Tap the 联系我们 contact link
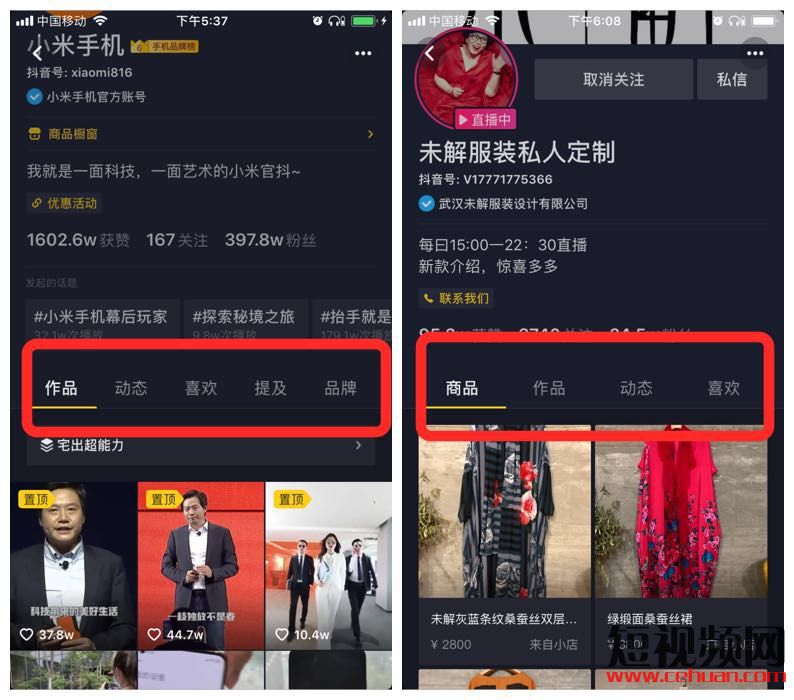Viewport: 794px width, 700px height. coord(456,298)
